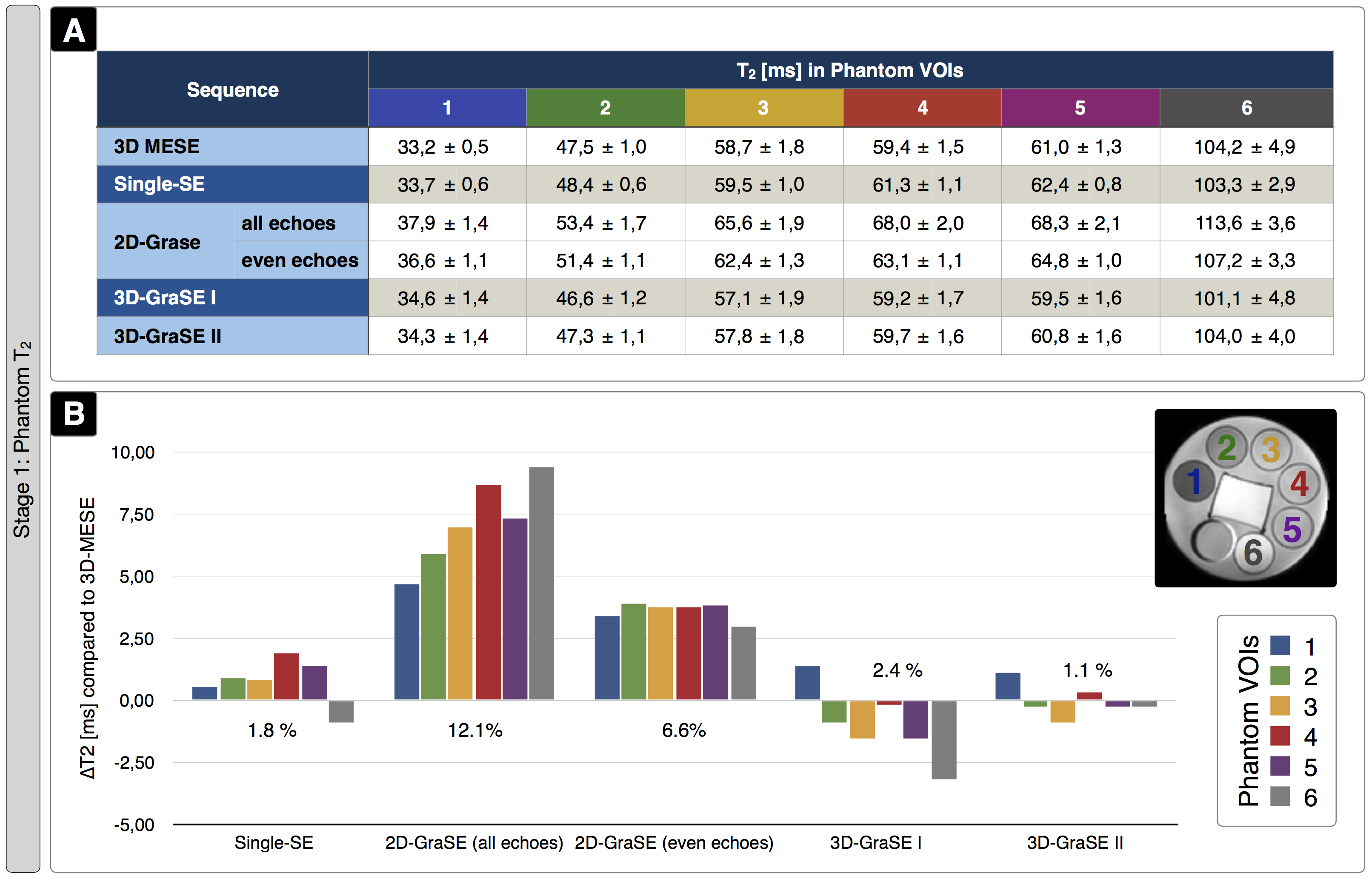Click the Stage 1: Phantom T2 sidebar

coord(23,439)
